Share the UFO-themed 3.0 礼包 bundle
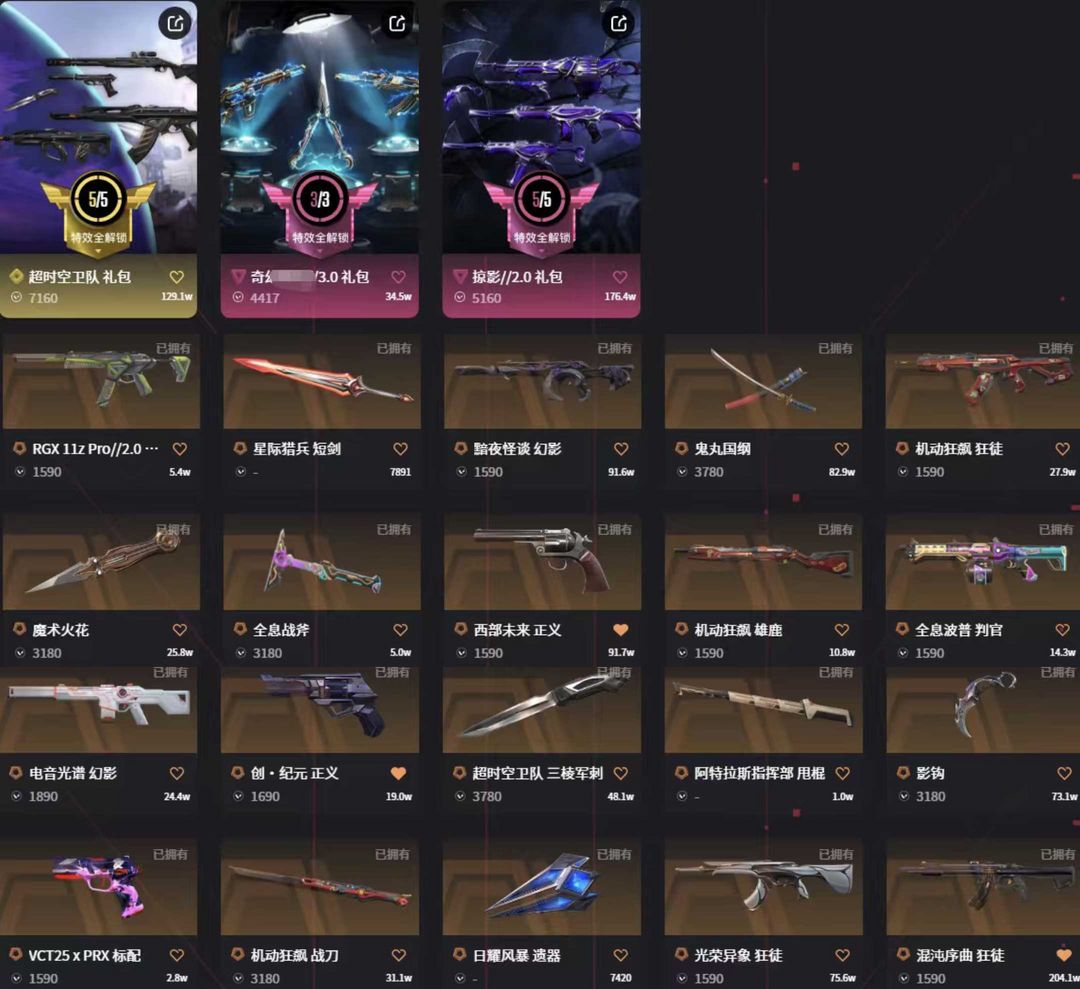 point(397,24)
